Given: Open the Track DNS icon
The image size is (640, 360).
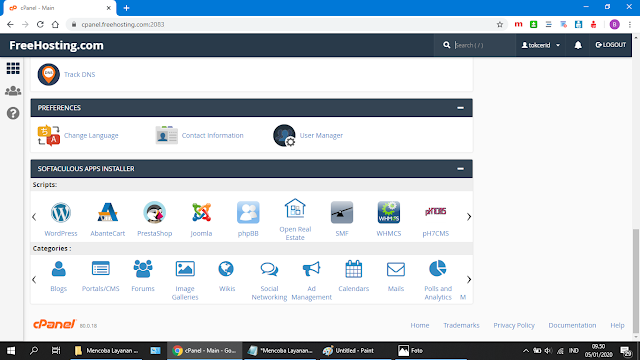Looking at the screenshot, I should click(49, 74).
